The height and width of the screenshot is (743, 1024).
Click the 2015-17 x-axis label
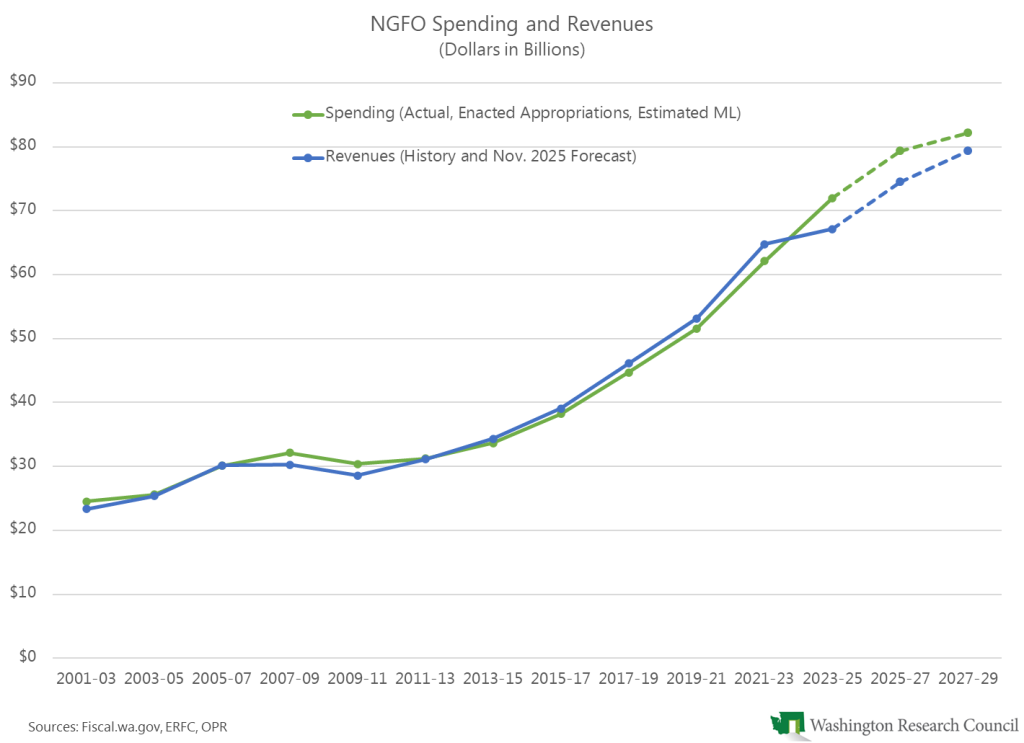click(x=561, y=679)
